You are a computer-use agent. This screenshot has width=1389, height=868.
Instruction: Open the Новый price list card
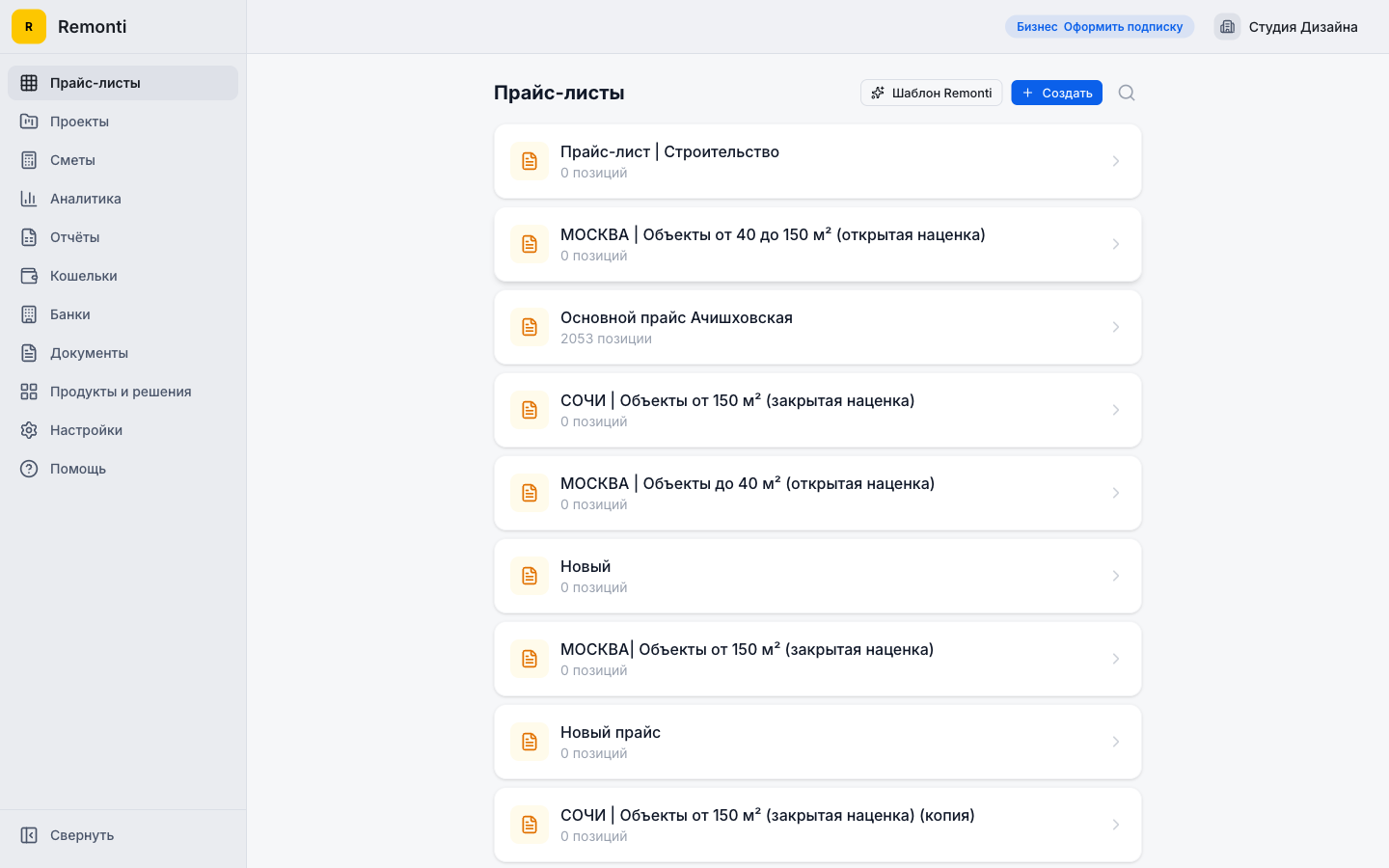coord(817,576)
